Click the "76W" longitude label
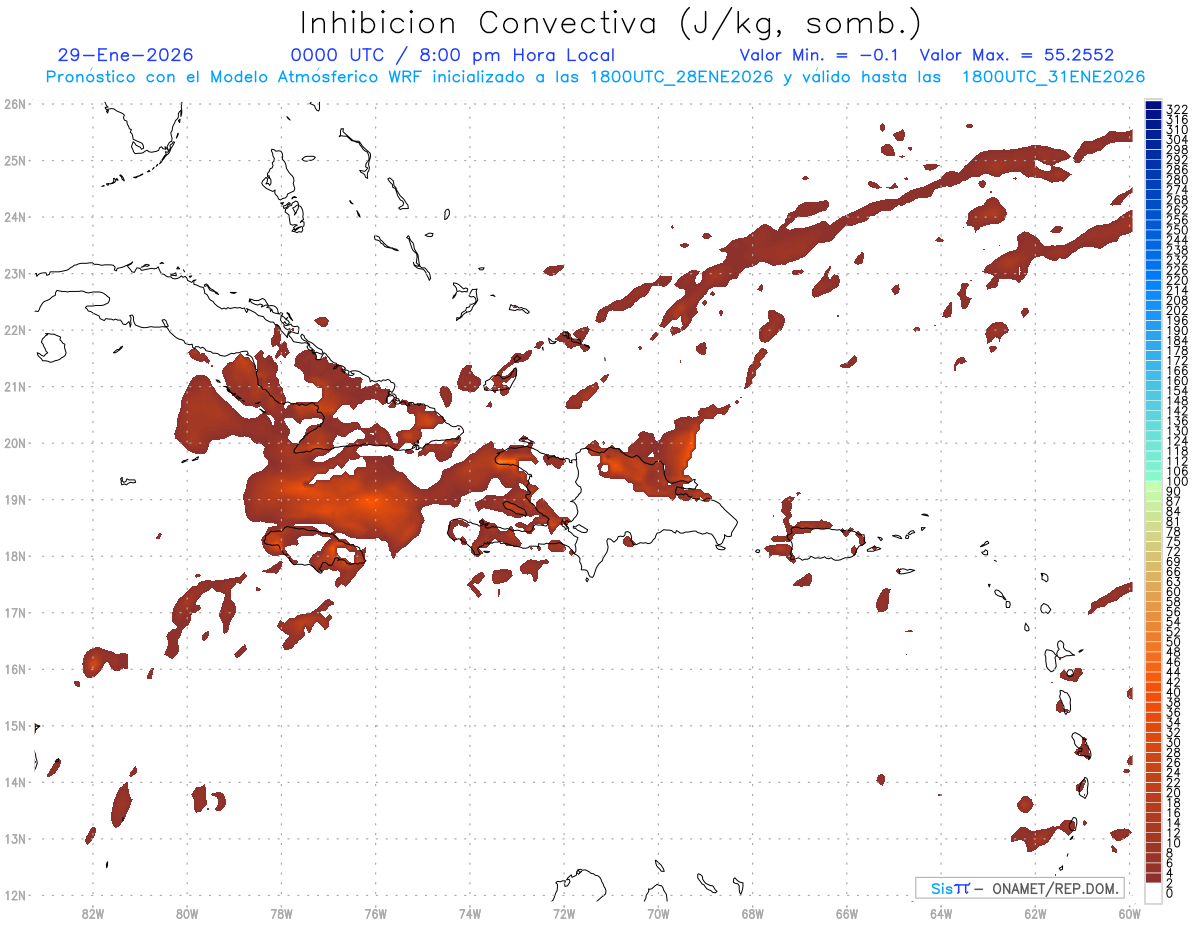1200x927 pixels. coord(375,913)
